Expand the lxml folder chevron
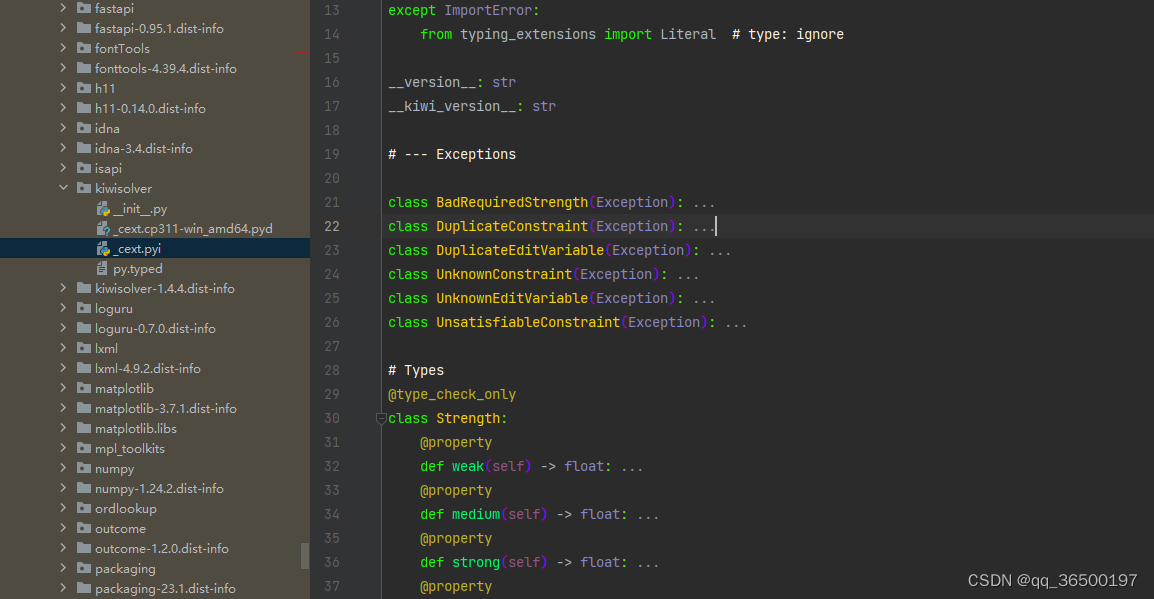This screenshot has width=1154, height=599. point(63,348)
